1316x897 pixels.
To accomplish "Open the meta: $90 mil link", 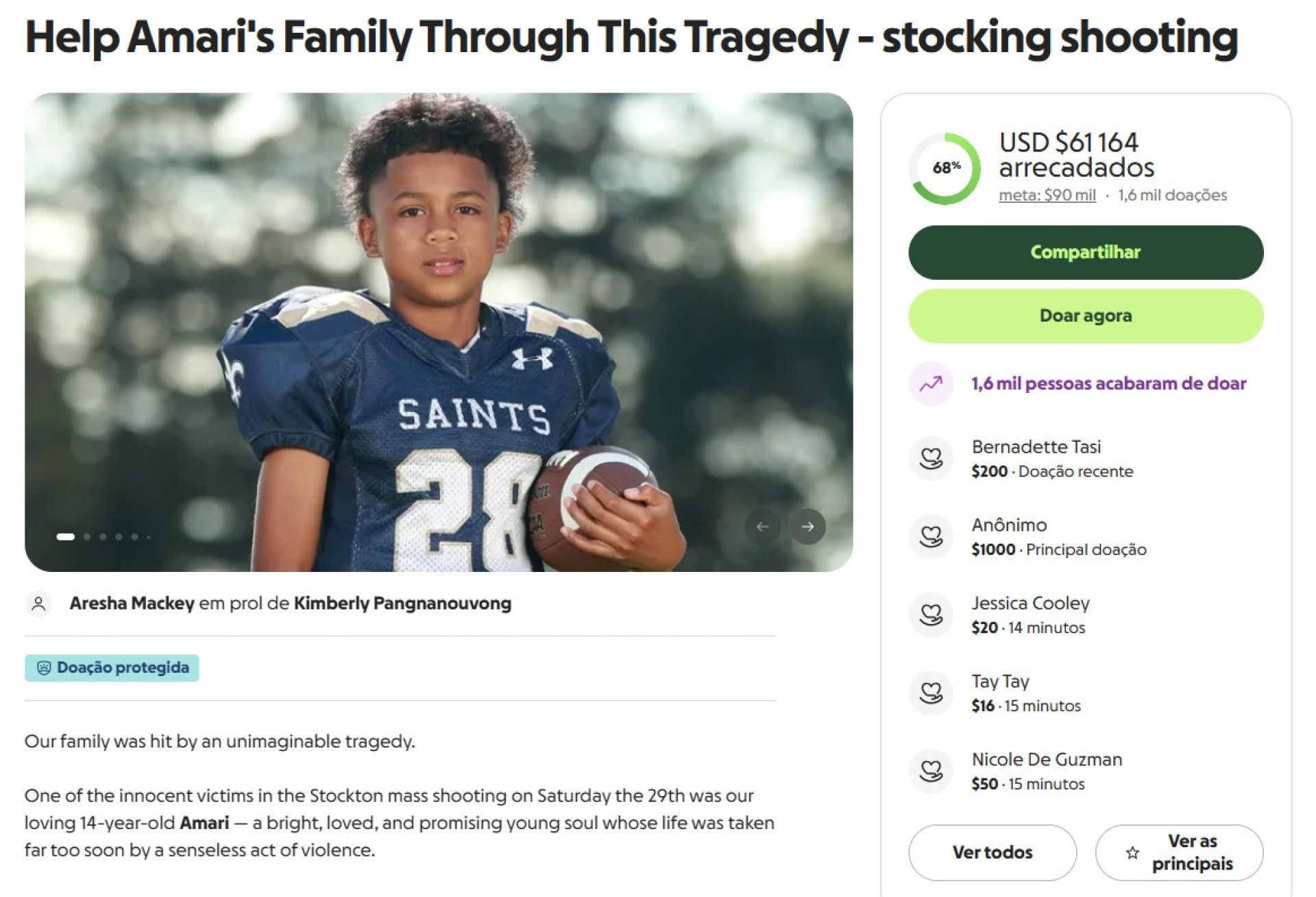I will (1047, 195).
